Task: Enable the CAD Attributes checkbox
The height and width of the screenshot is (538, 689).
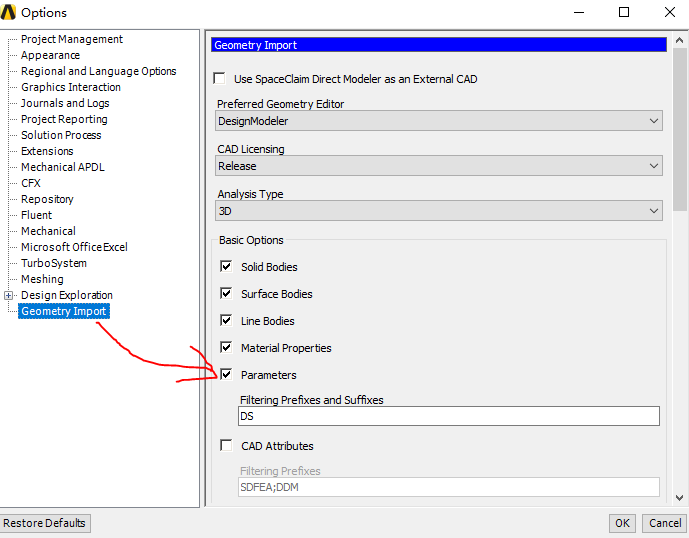Action: (226, 445)
